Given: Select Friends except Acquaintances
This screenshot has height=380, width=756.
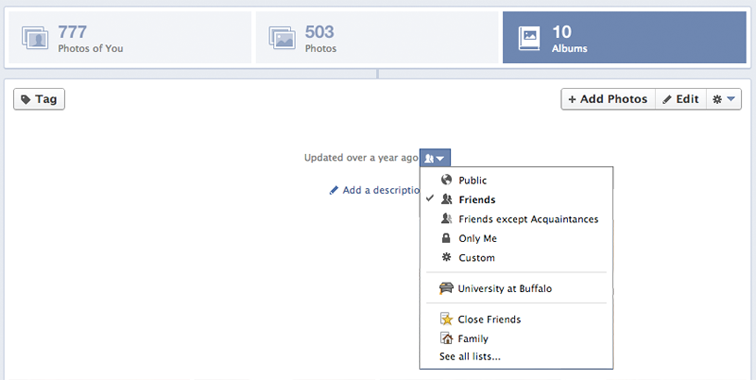Looking at the screenshot, I should (x=516, y=219).
